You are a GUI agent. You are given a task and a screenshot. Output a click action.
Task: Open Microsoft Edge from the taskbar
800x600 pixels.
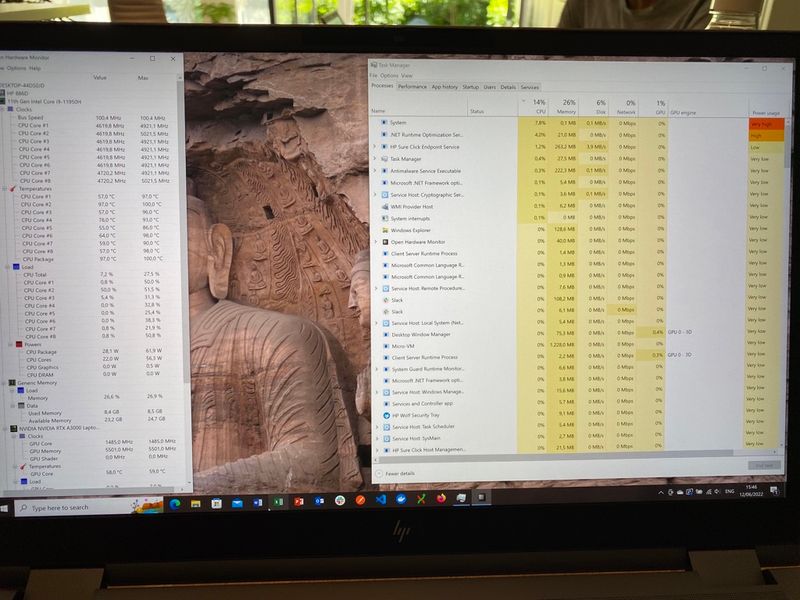coord(175,504)
